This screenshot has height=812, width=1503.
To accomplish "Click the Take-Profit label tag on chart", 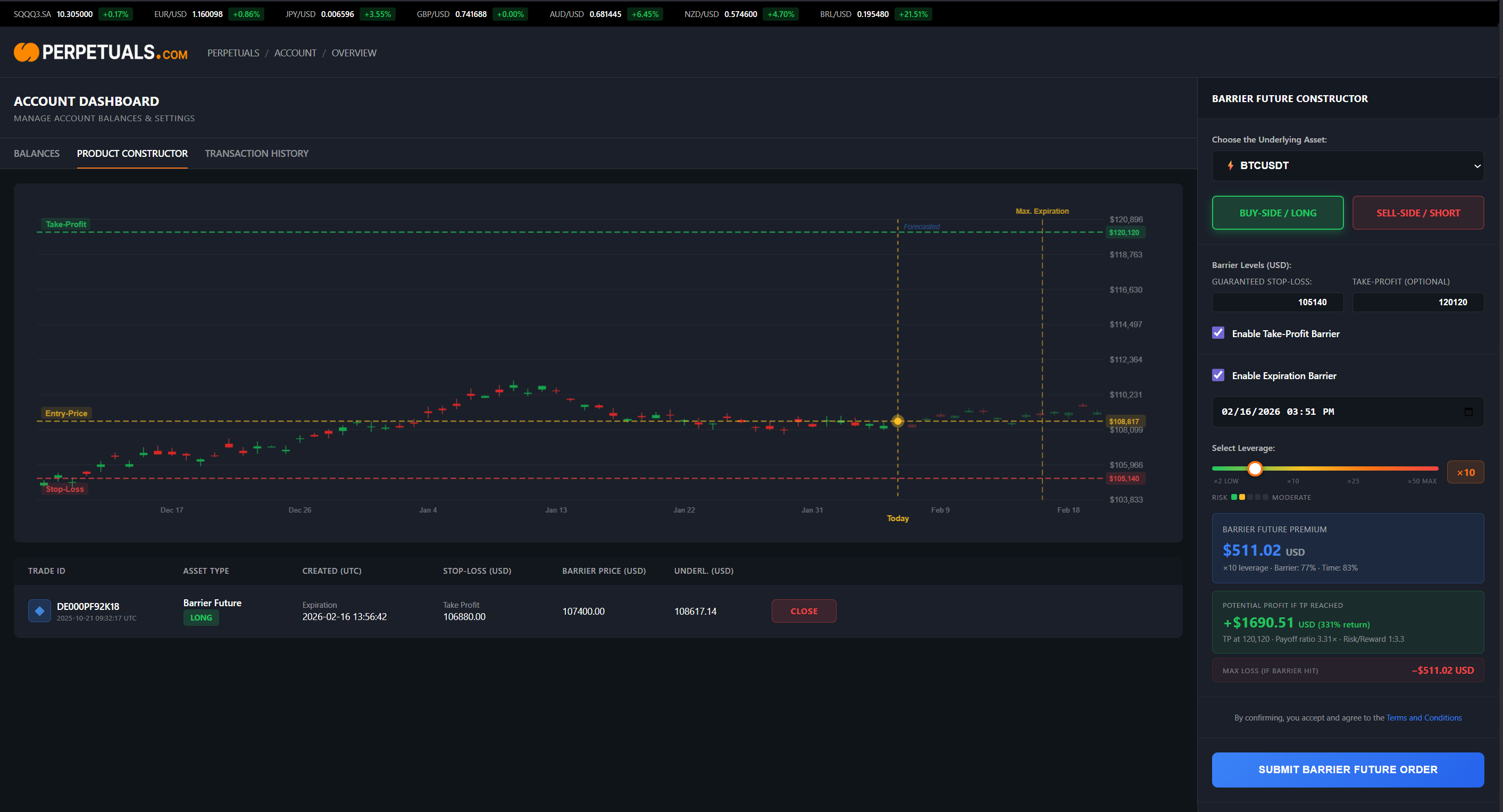I will click(x=66, y=224).
